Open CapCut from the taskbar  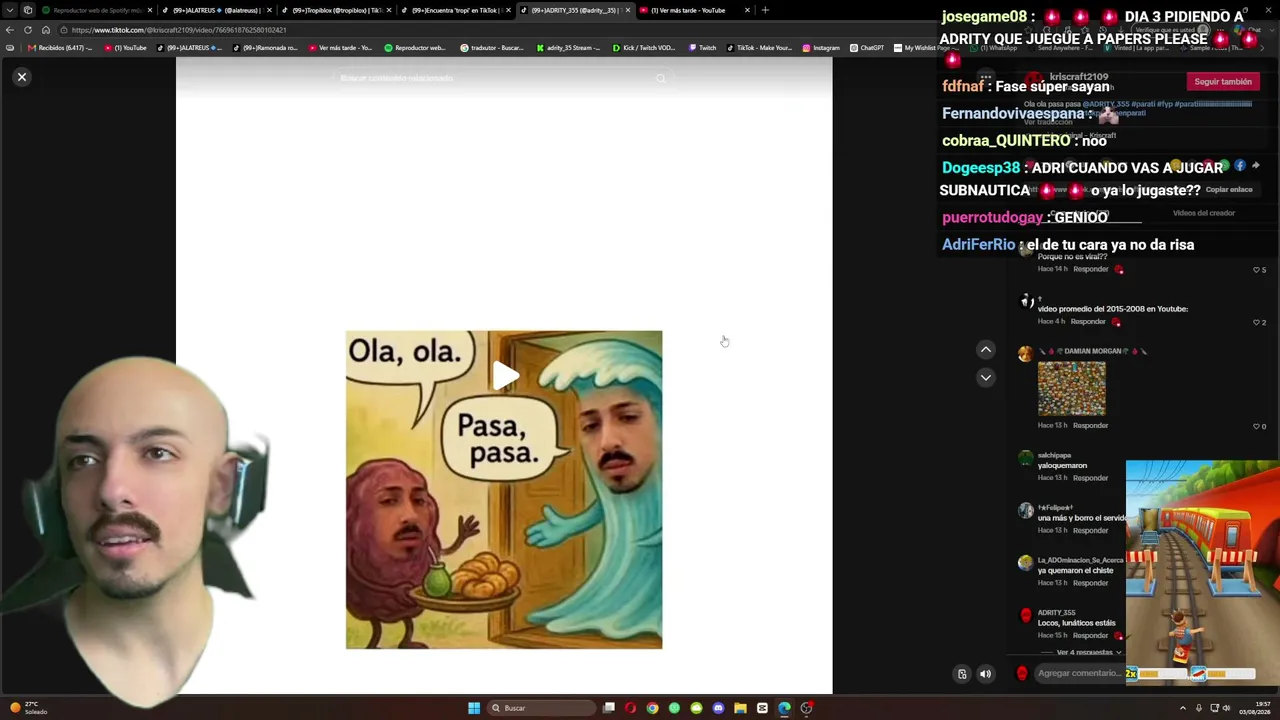pos(762,708)
